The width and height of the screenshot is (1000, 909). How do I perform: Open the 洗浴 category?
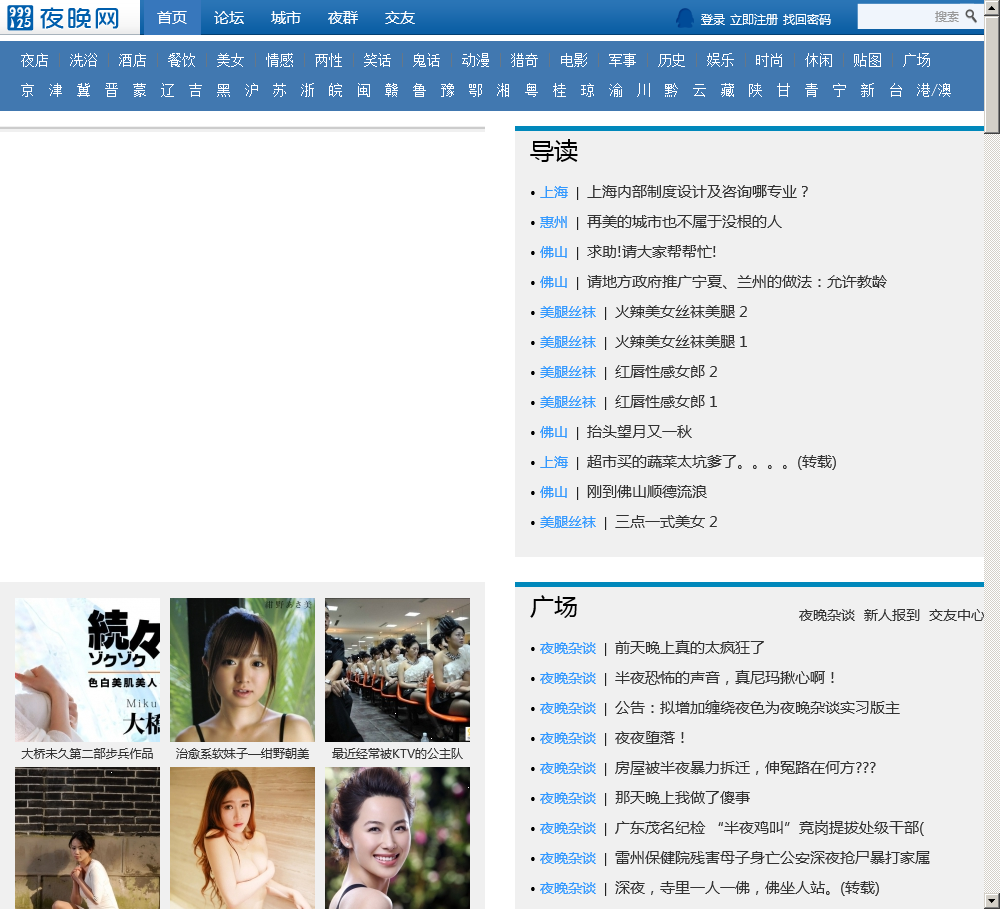coord(84,61)
